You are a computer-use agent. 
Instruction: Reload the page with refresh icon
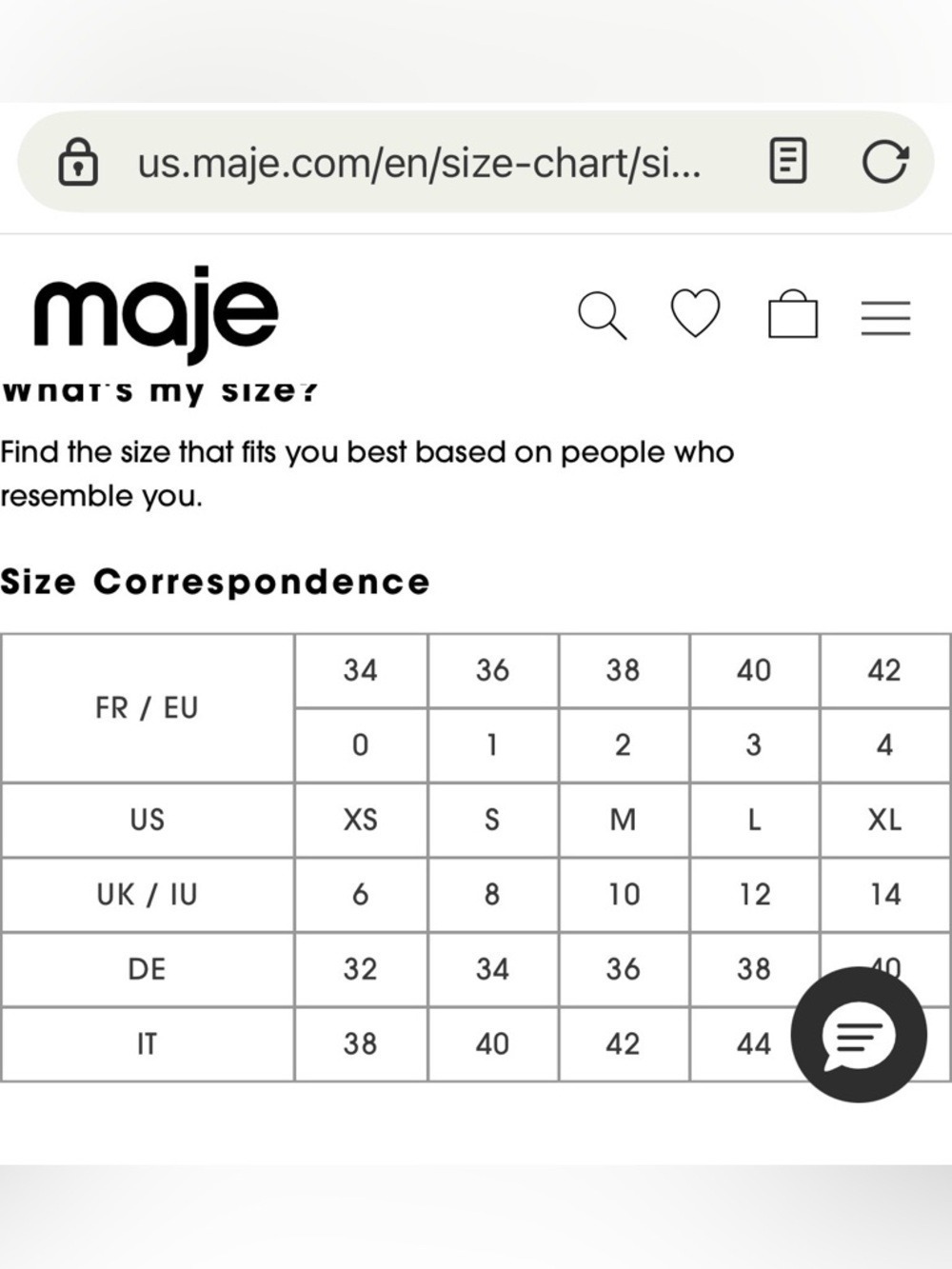point(885,161)
